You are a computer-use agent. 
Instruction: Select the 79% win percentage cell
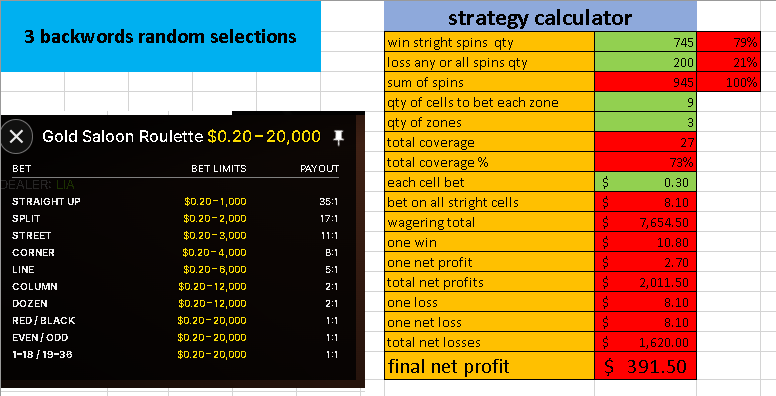(x=728, y=42)
